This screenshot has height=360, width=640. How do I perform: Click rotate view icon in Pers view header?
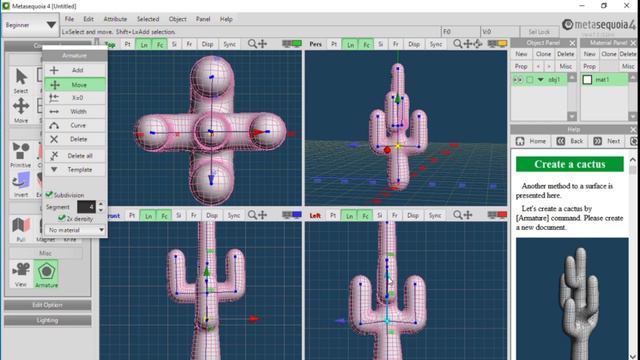point(478,44)
